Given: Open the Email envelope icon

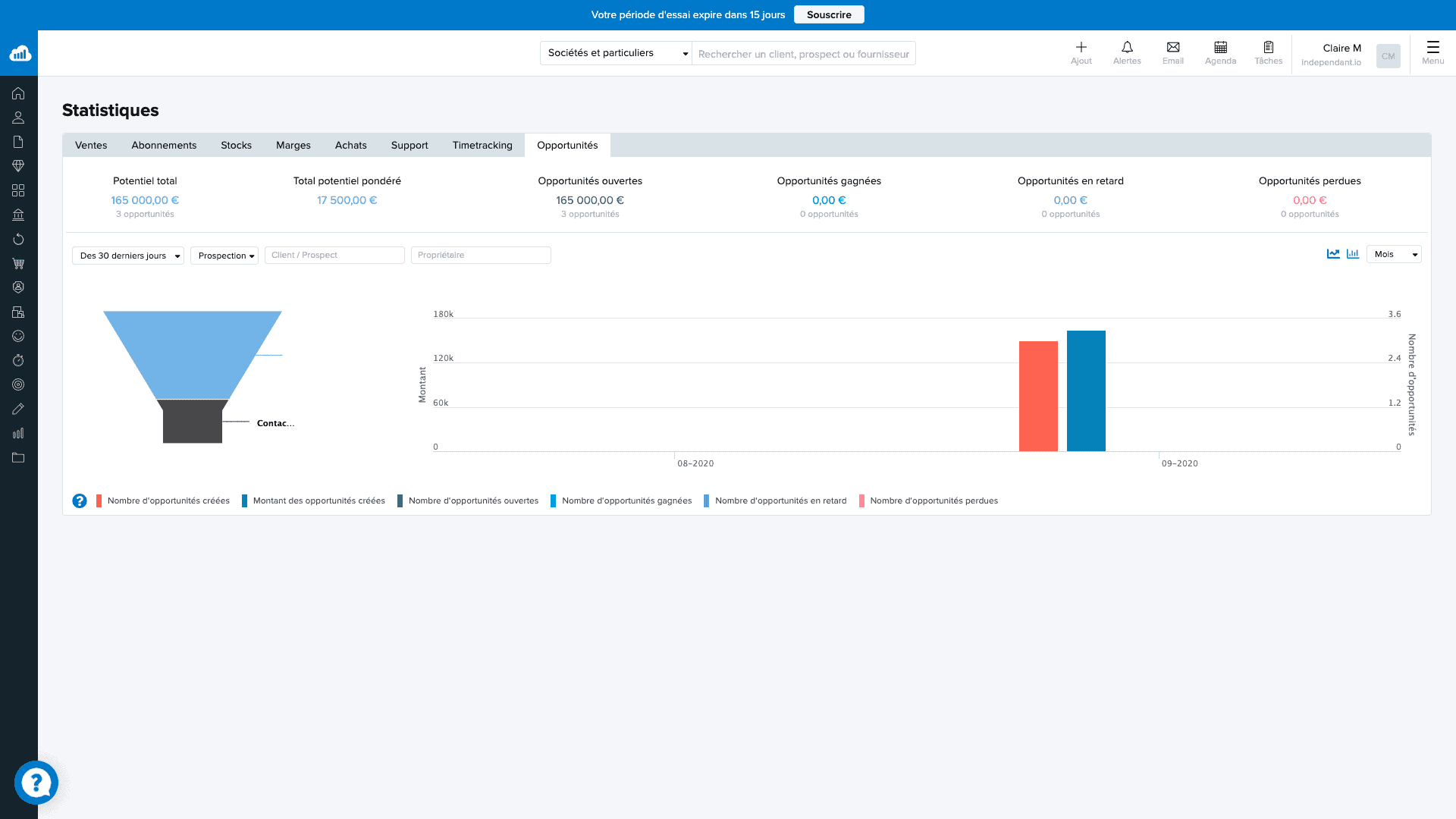Looking at the screenshot, I should pos(1173,47).
